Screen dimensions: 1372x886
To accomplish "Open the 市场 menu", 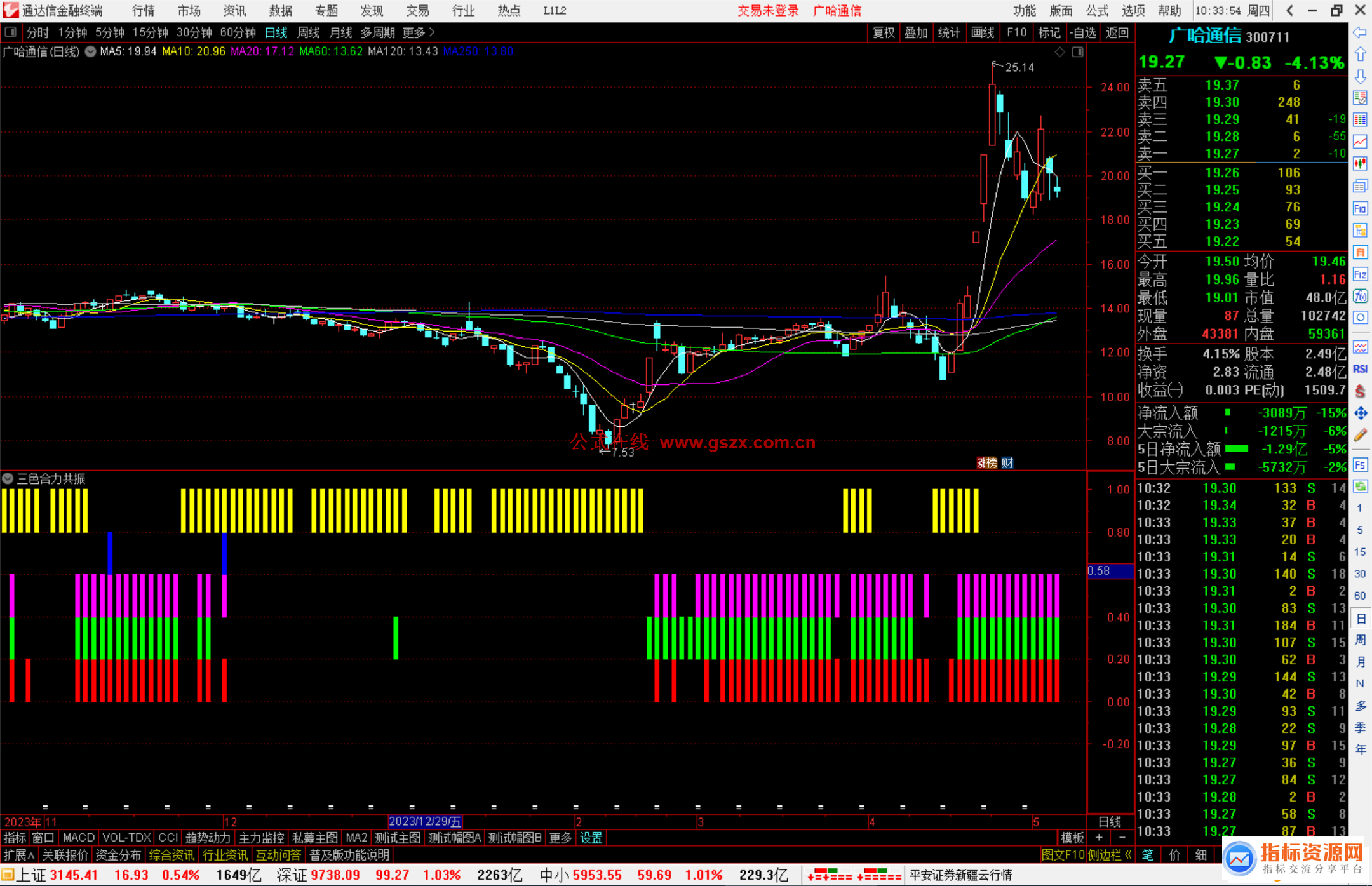I will pyautogui.click(x=189, y=10).
